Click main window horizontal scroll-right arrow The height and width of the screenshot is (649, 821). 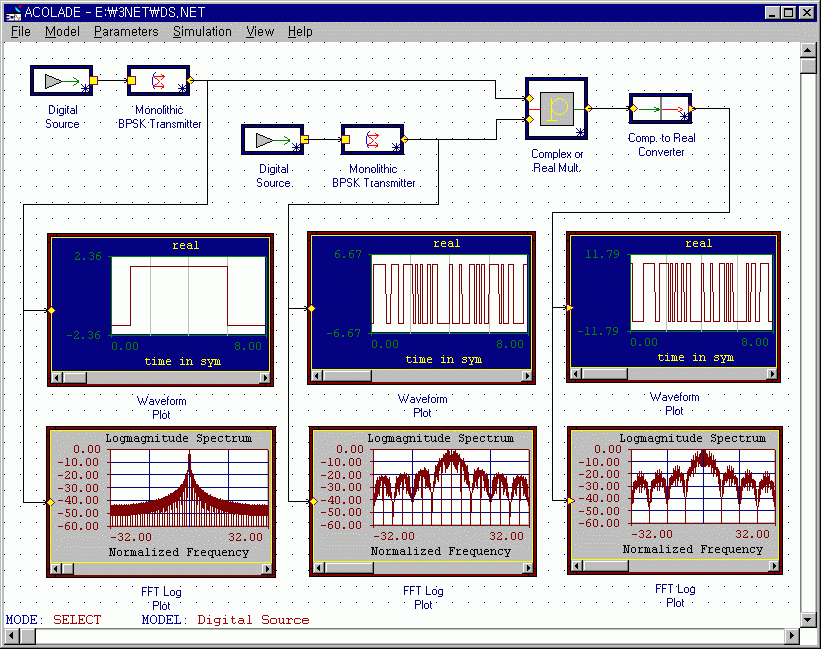click(x=792, y=636)
